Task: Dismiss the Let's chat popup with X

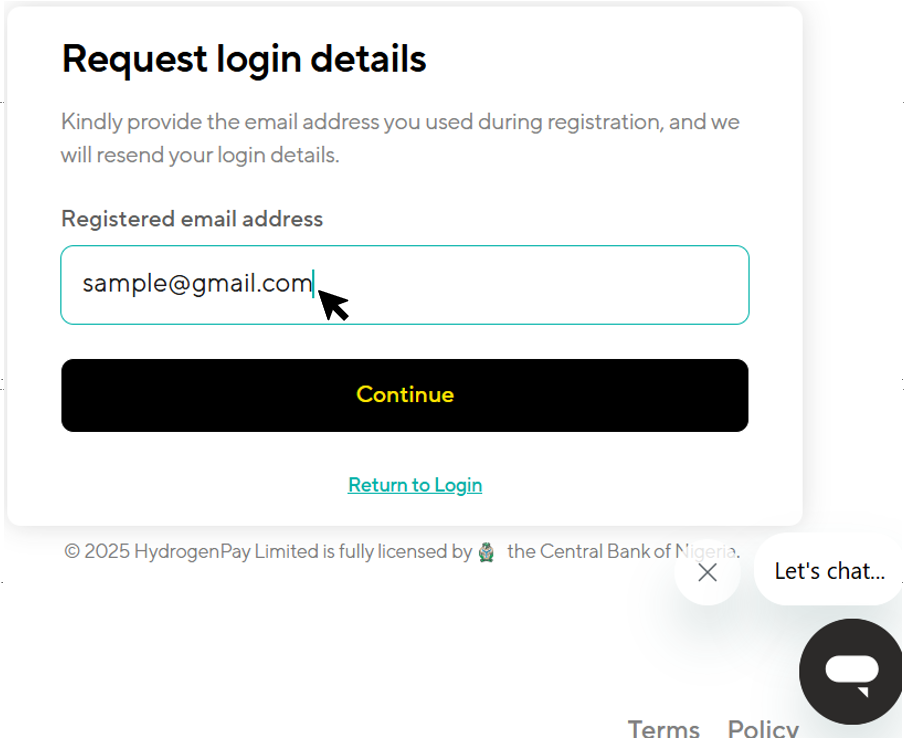Action: point(707,572)
